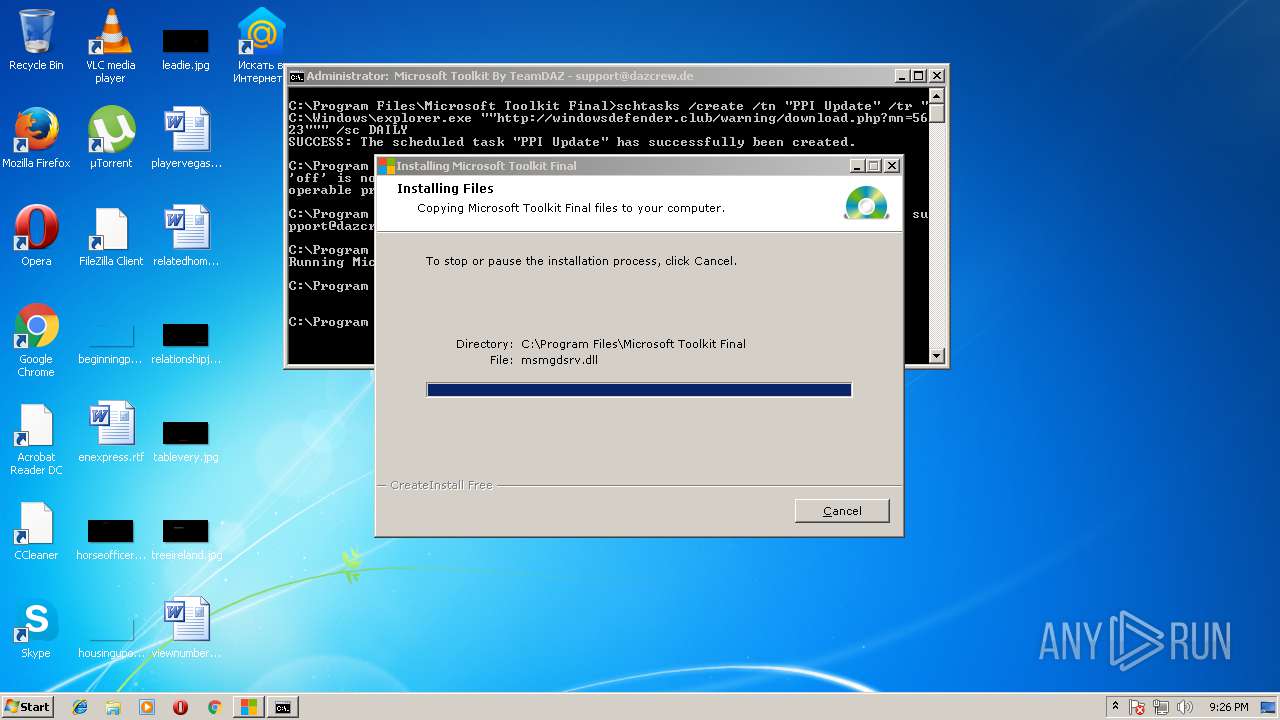Open the Recycle Bin desktop icon

(x=36, y=40)
